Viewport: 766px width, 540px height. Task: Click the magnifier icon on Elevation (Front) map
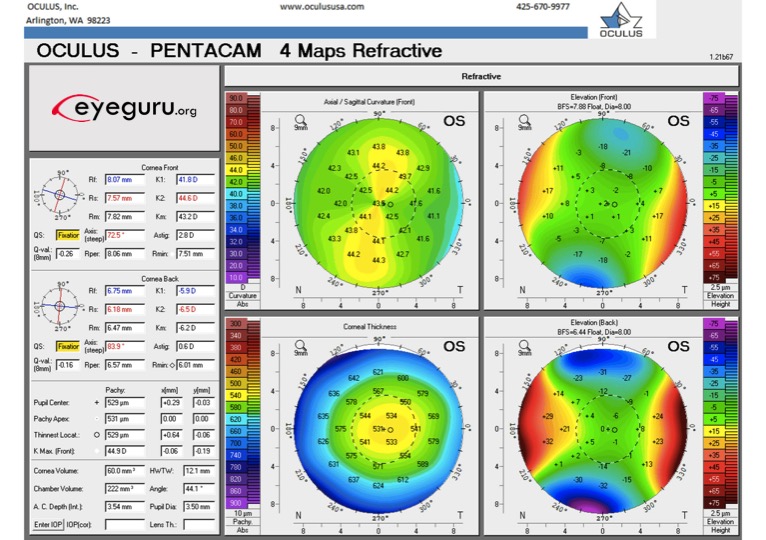click(524, 120)
